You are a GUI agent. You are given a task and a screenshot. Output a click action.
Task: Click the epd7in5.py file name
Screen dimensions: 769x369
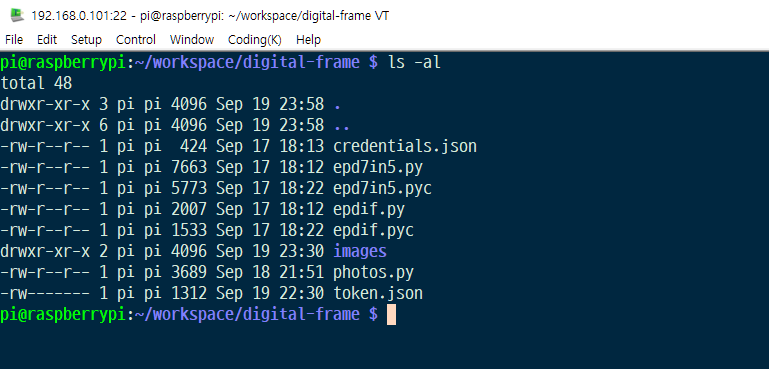pyautogui.click(x=378, y=167)
